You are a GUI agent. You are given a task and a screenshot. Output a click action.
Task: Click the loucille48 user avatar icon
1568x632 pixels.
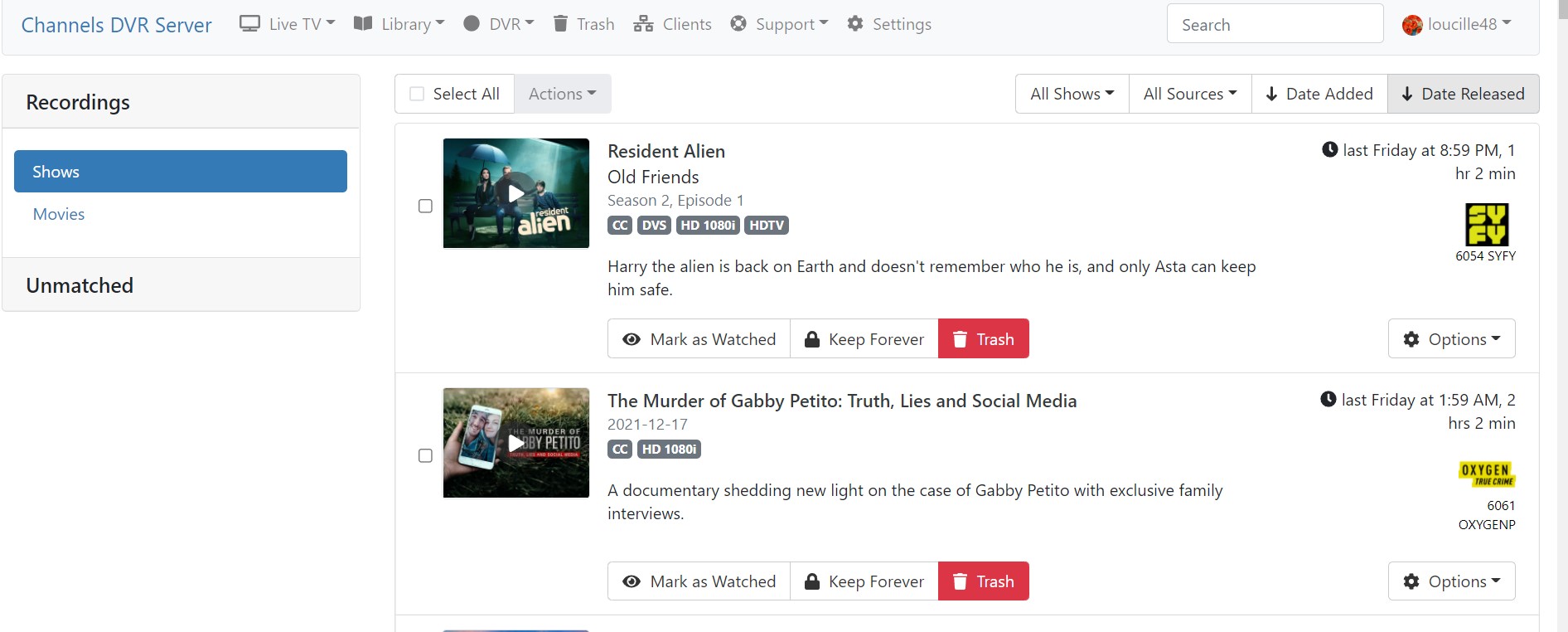1411,25
